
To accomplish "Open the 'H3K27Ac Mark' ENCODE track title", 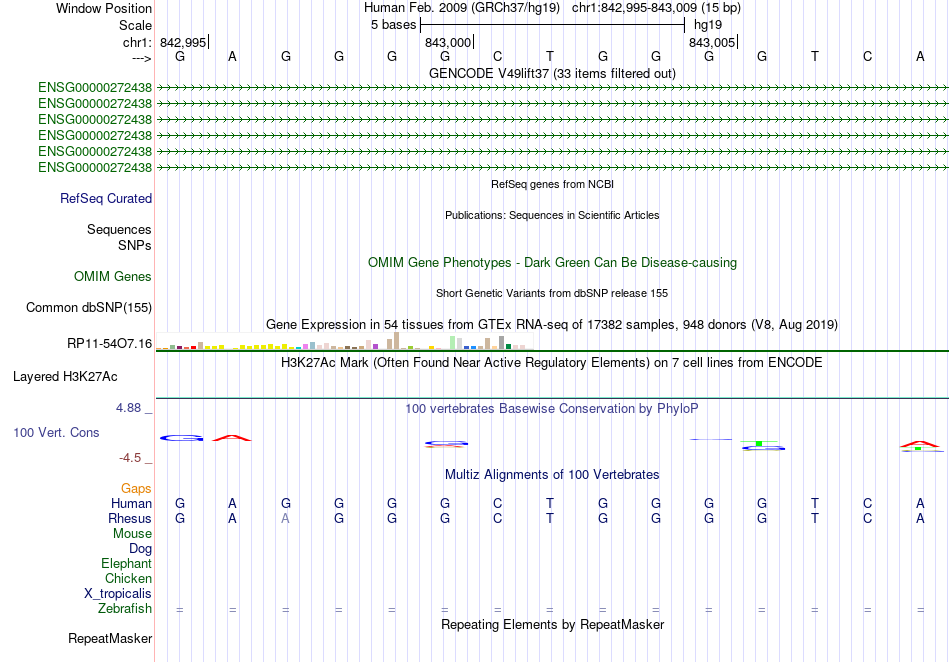I will 552,363.
